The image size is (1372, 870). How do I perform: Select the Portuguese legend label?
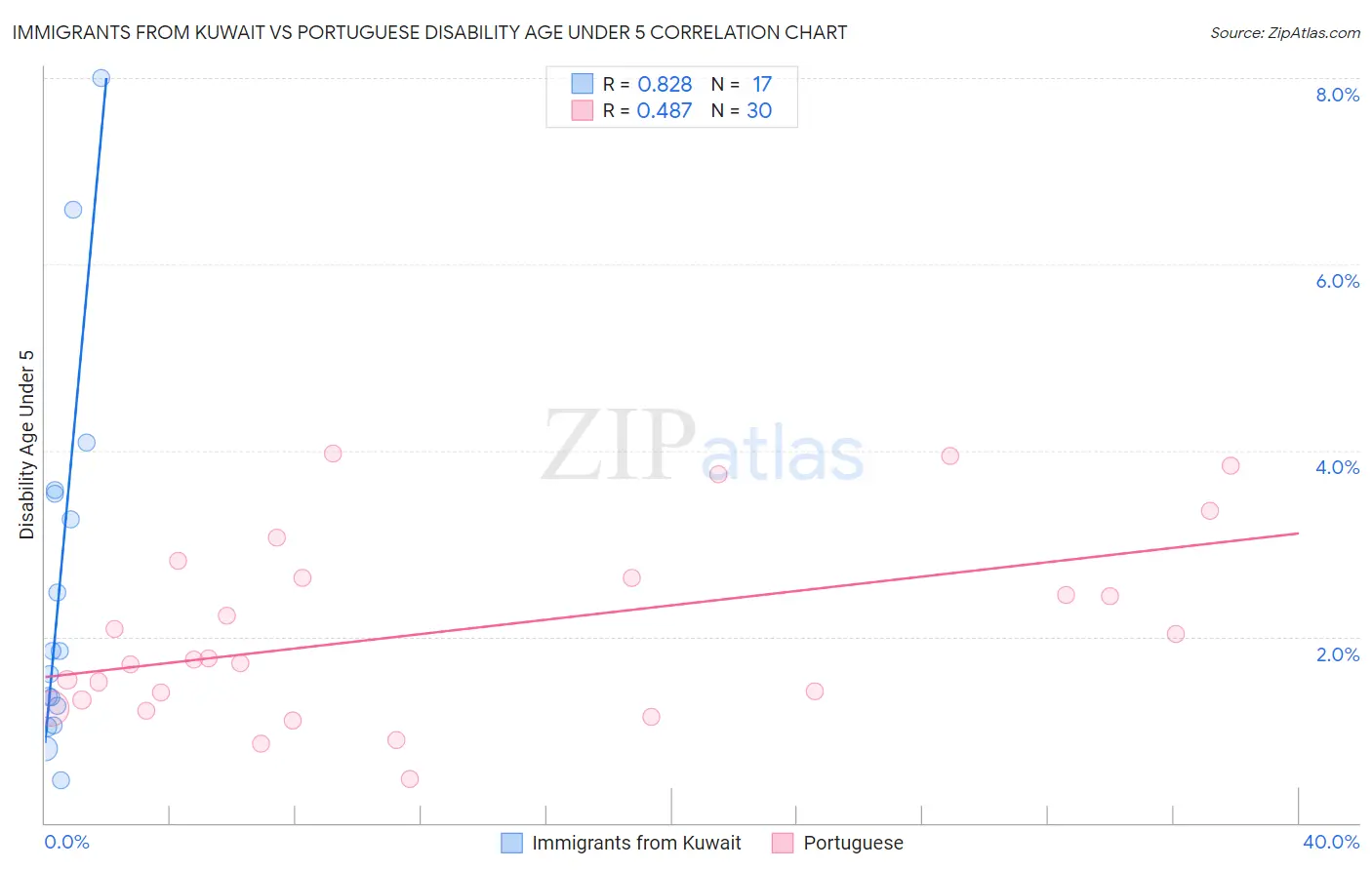pos(854,843)
